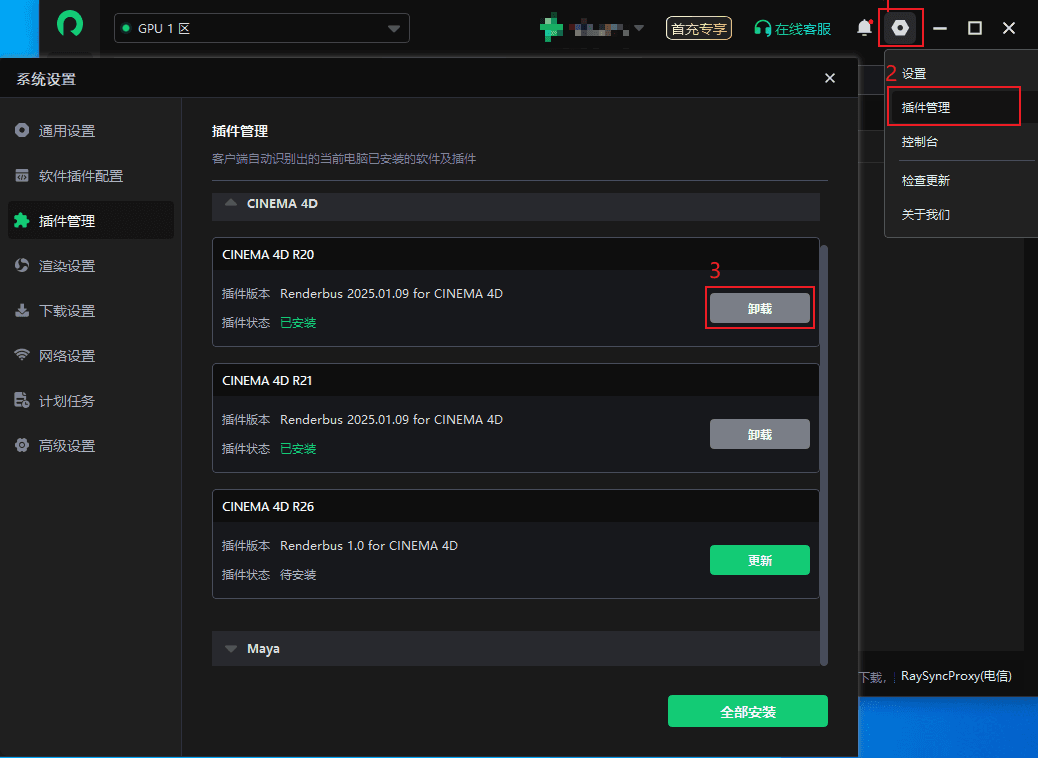Click 已安装 status under CINEMA 4D R21
Viewport: 1038px width, 758px height.
(298, 449)
